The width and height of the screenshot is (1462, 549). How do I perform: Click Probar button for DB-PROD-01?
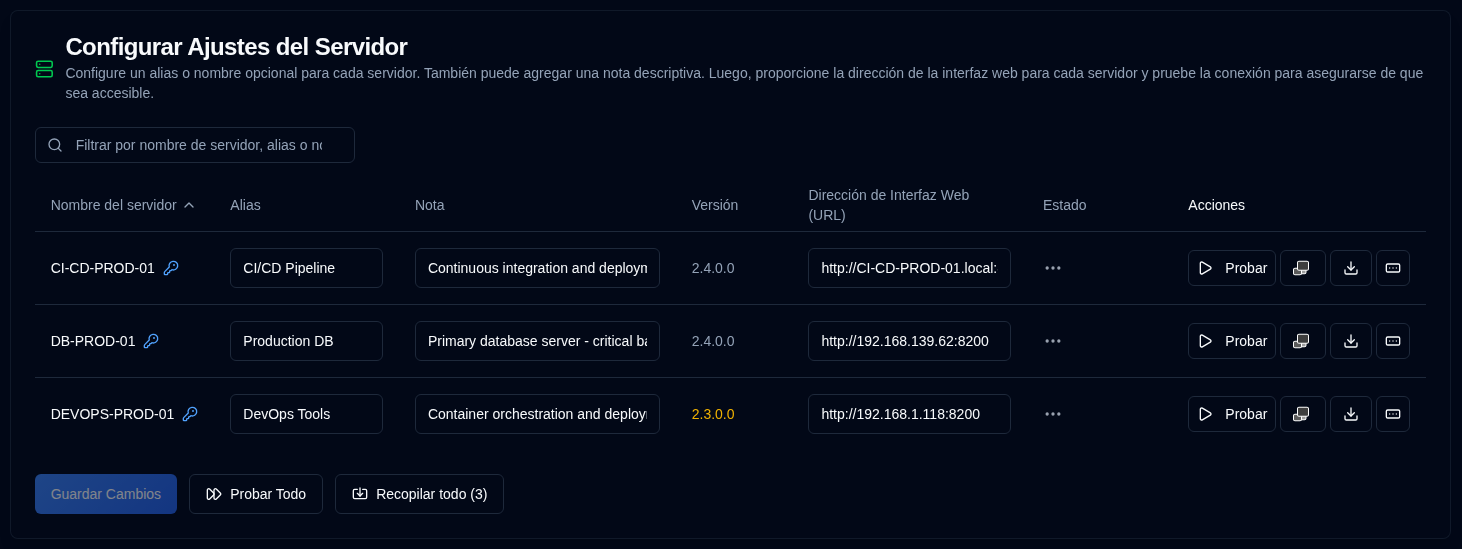pyautogui.click(x=1232, y=341)
